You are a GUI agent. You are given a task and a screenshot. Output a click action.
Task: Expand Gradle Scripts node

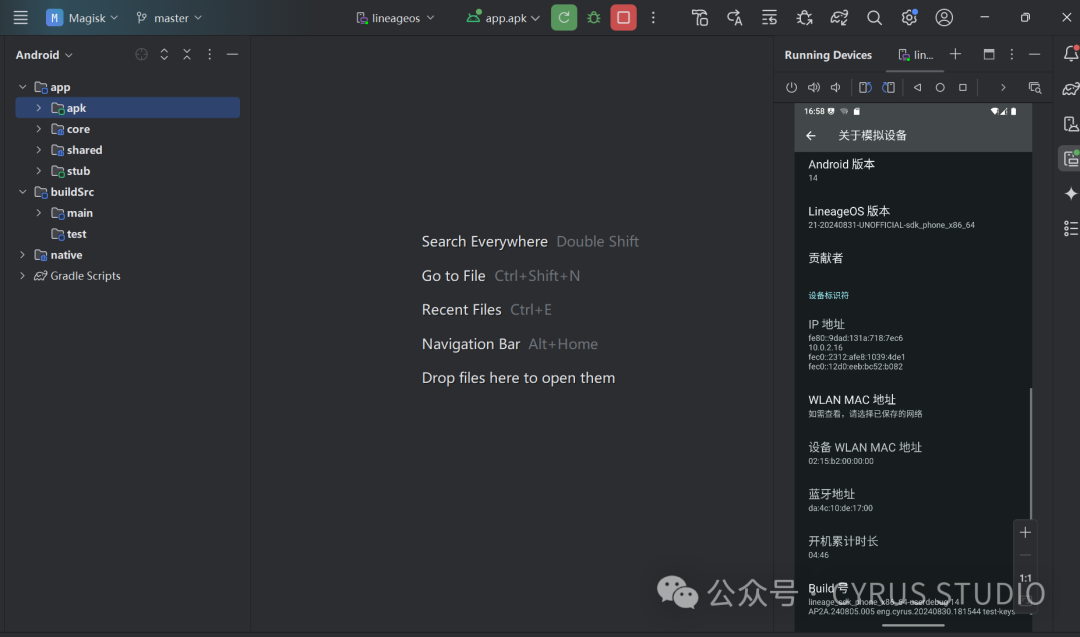pos(23,276)
